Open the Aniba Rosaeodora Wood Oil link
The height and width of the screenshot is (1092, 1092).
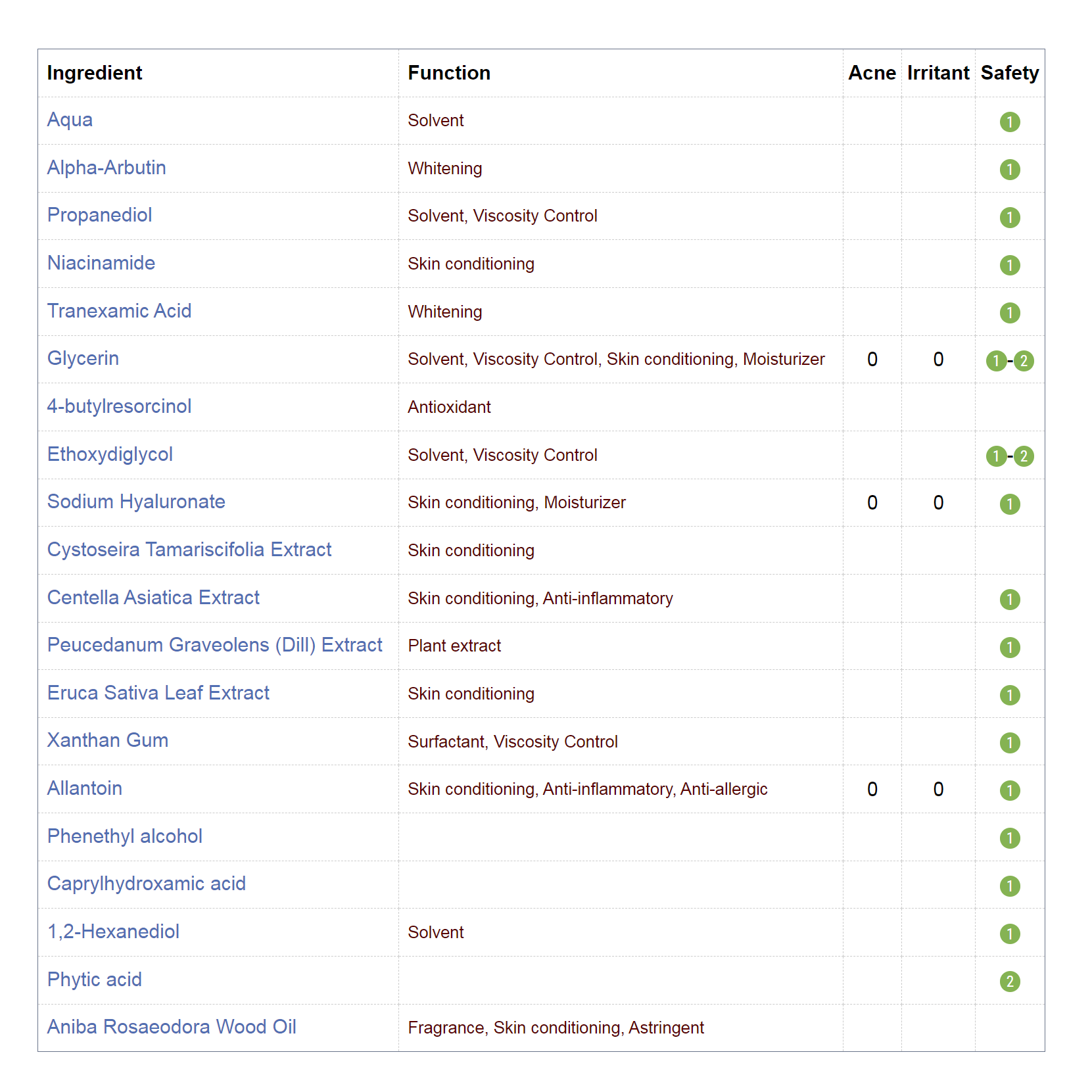172,1027
